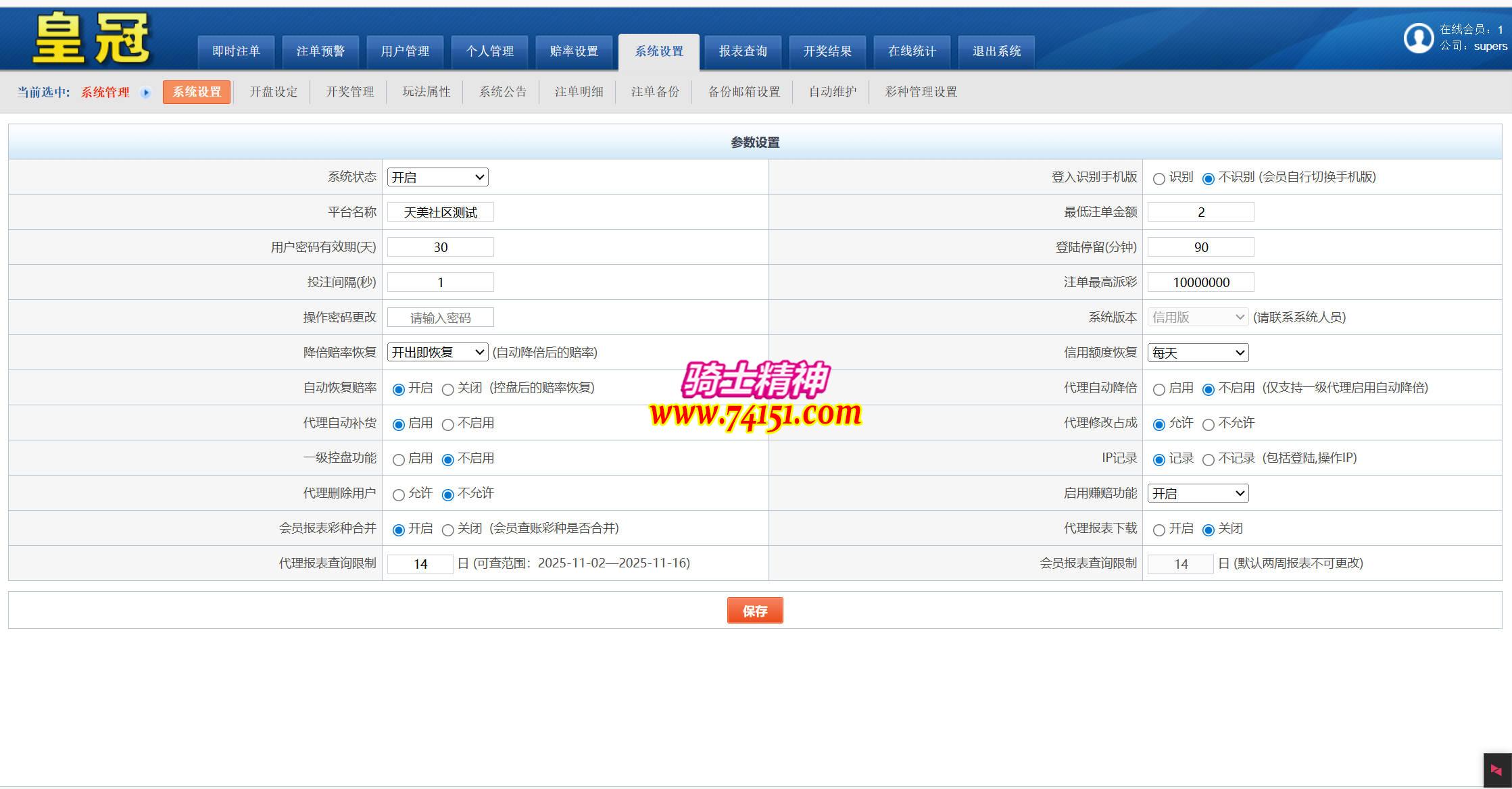The height and width of the screenshot is (789, 1512).
Task: Turn off 自动恢复赔率 by selecting 关闭
Action: [x=447, y=389]
